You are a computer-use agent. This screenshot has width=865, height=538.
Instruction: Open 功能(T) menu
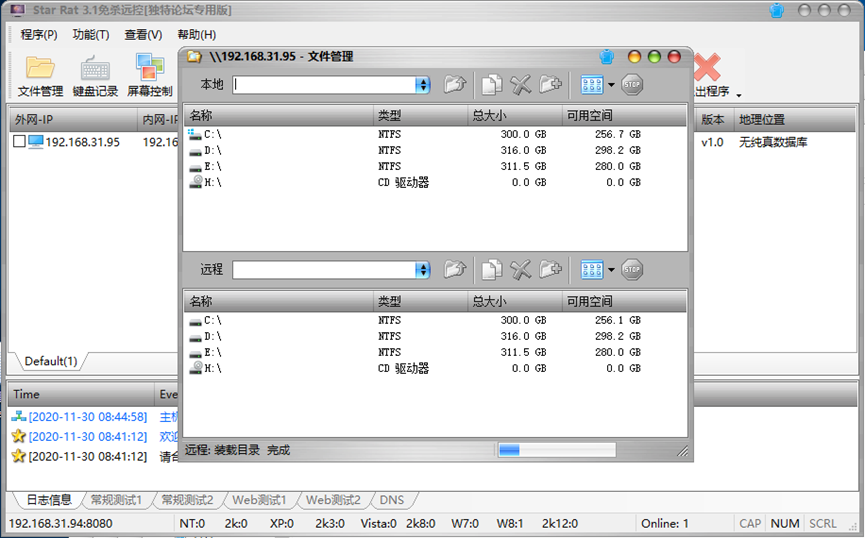(x=91, y=35)
